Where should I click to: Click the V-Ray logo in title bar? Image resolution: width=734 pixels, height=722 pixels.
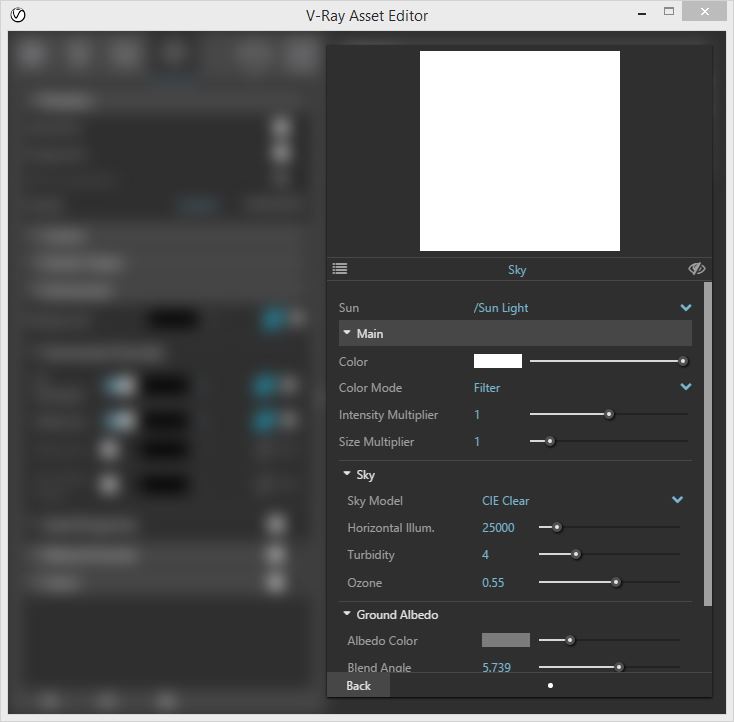18,15
